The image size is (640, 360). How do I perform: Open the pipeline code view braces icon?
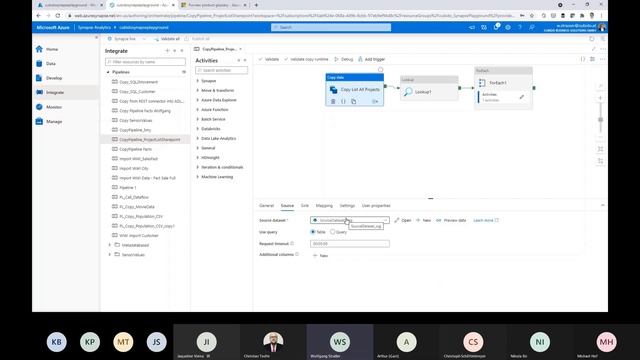(583, 59)
